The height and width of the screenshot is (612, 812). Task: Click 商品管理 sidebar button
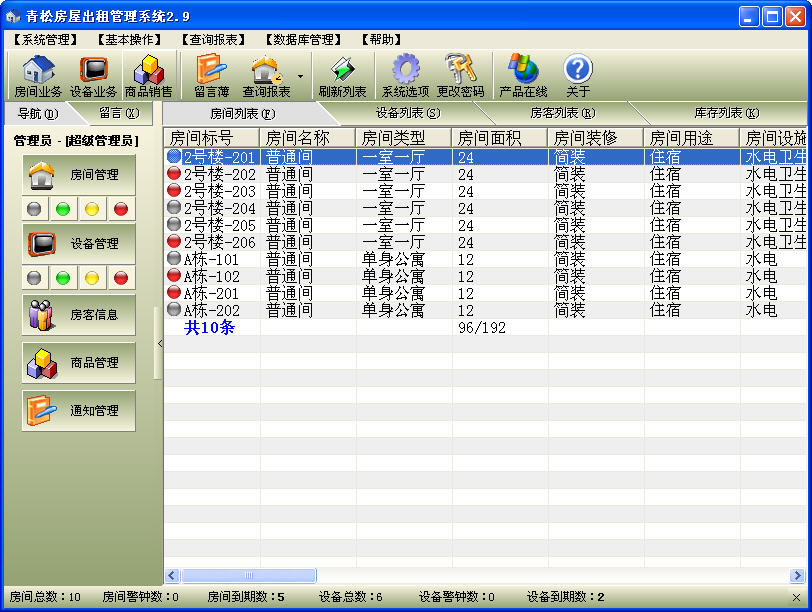79,363
